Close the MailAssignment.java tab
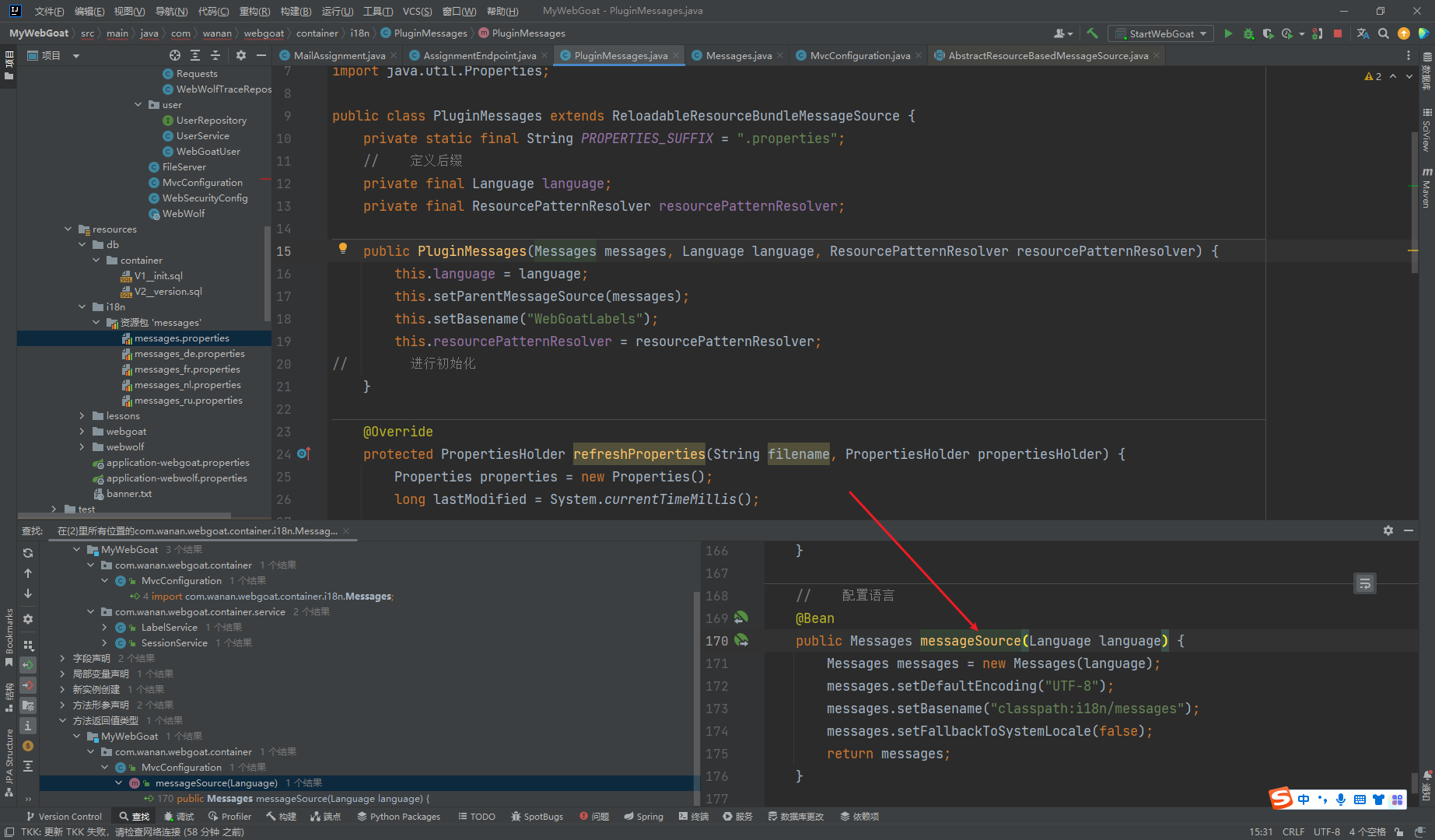1435x840 pixels. pyautogui.click(x=394, y=55)
